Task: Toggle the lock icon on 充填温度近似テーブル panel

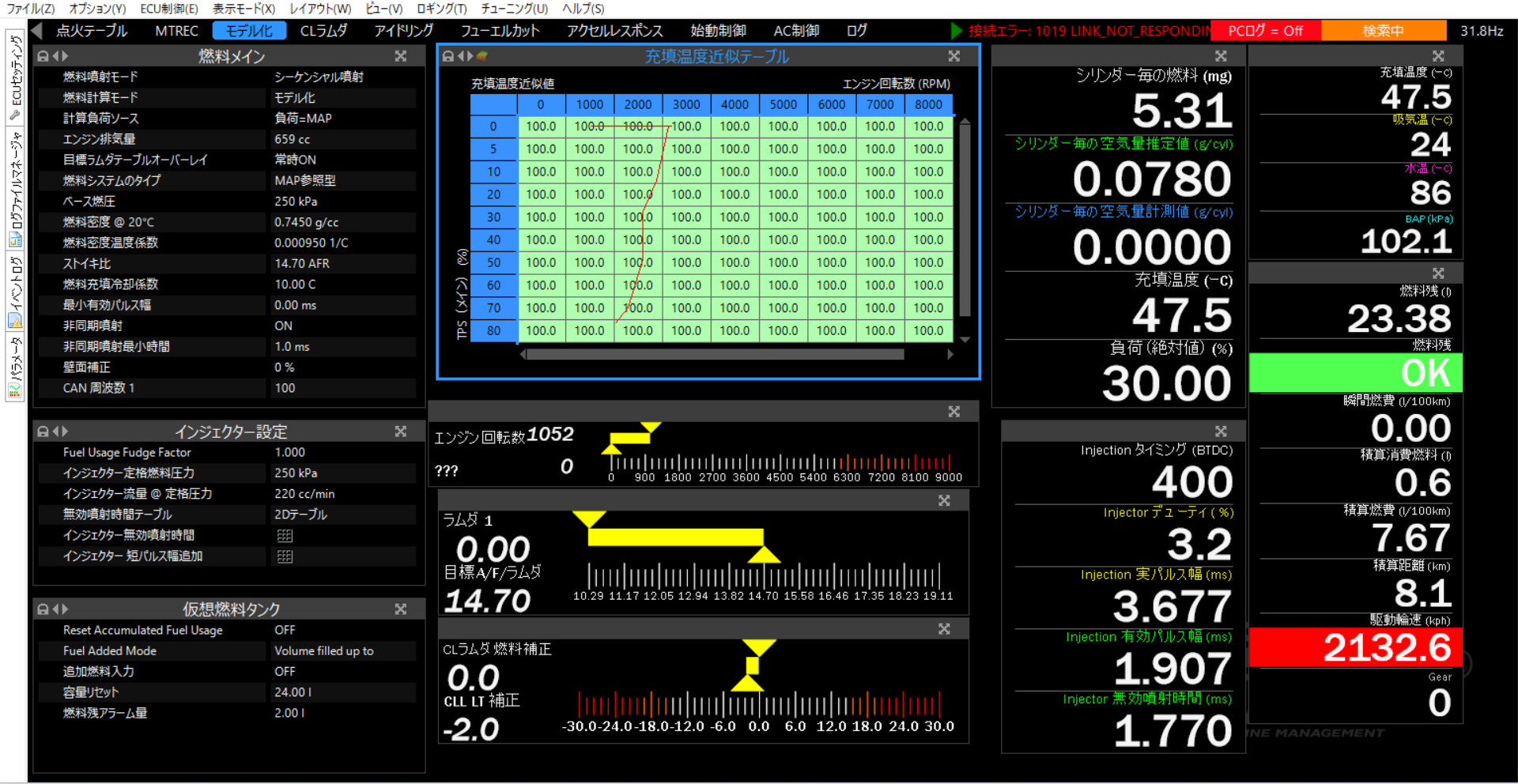Action: coord(448,56)
